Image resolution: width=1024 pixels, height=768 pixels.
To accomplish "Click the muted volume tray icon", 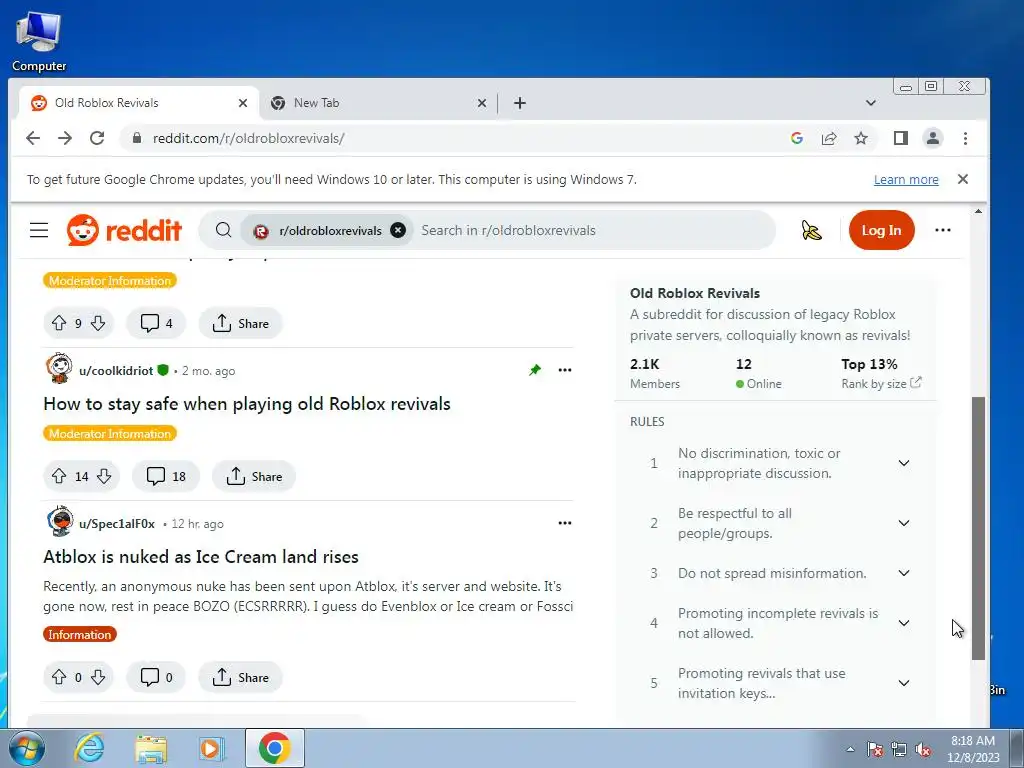I will coord(923,749).
